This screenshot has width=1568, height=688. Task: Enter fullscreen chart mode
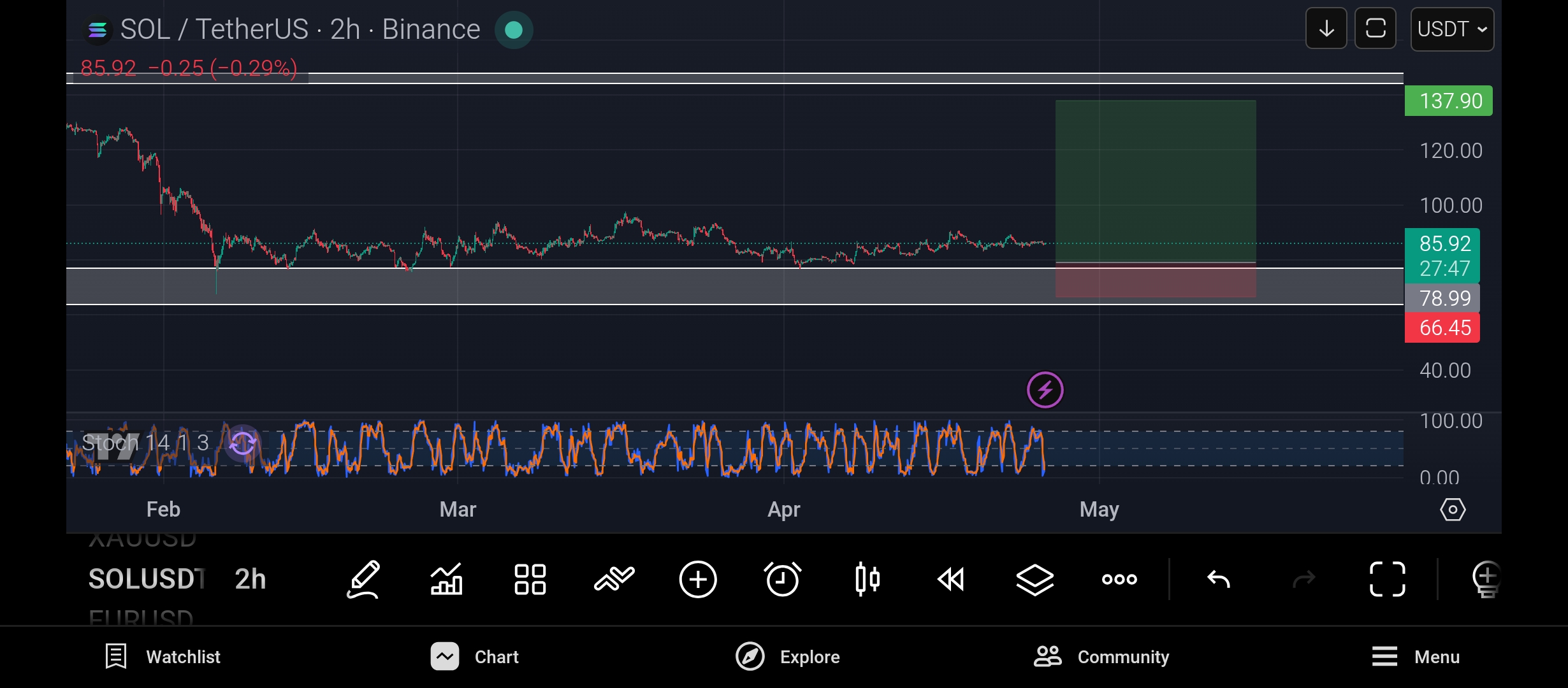click(x=1387, y=579)
